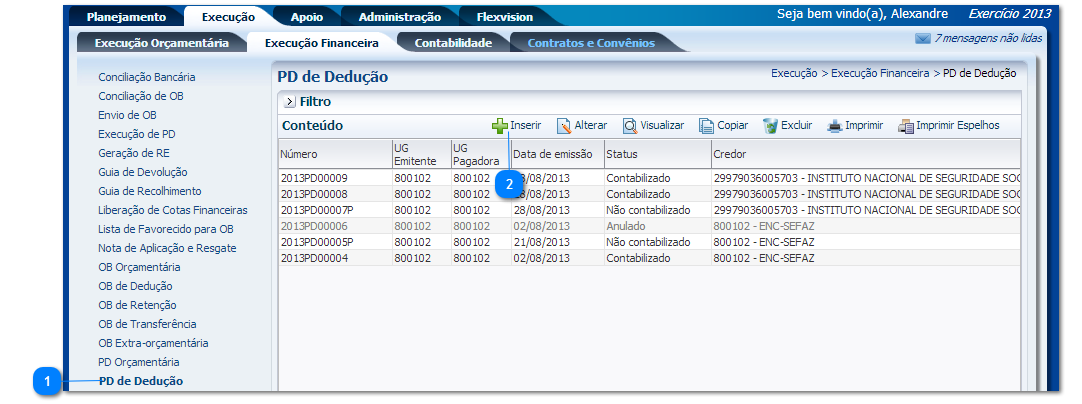Image resolution: width=1082 pixels, height=404 pixels.
Task: Click the Imprimir printer icon
Action: [835, 126]
